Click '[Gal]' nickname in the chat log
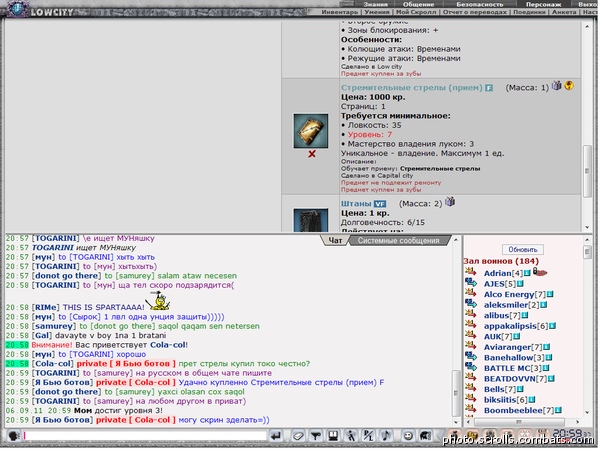 [41, 336]
